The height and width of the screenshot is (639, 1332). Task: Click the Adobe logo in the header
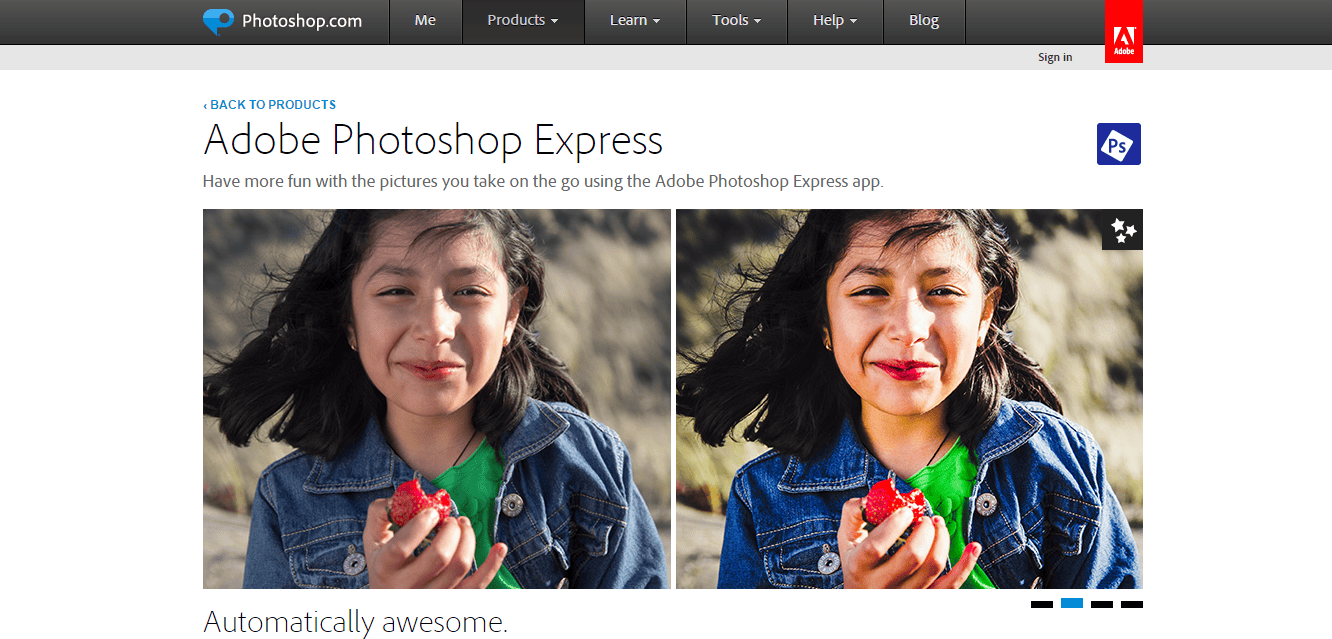(x=1124, y=32)
